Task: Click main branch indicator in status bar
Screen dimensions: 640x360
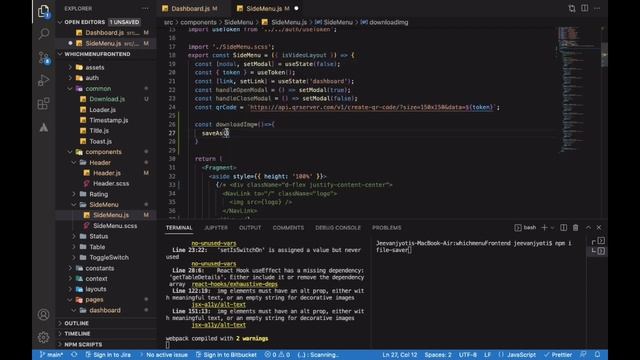Action: [x=51, y=354]
